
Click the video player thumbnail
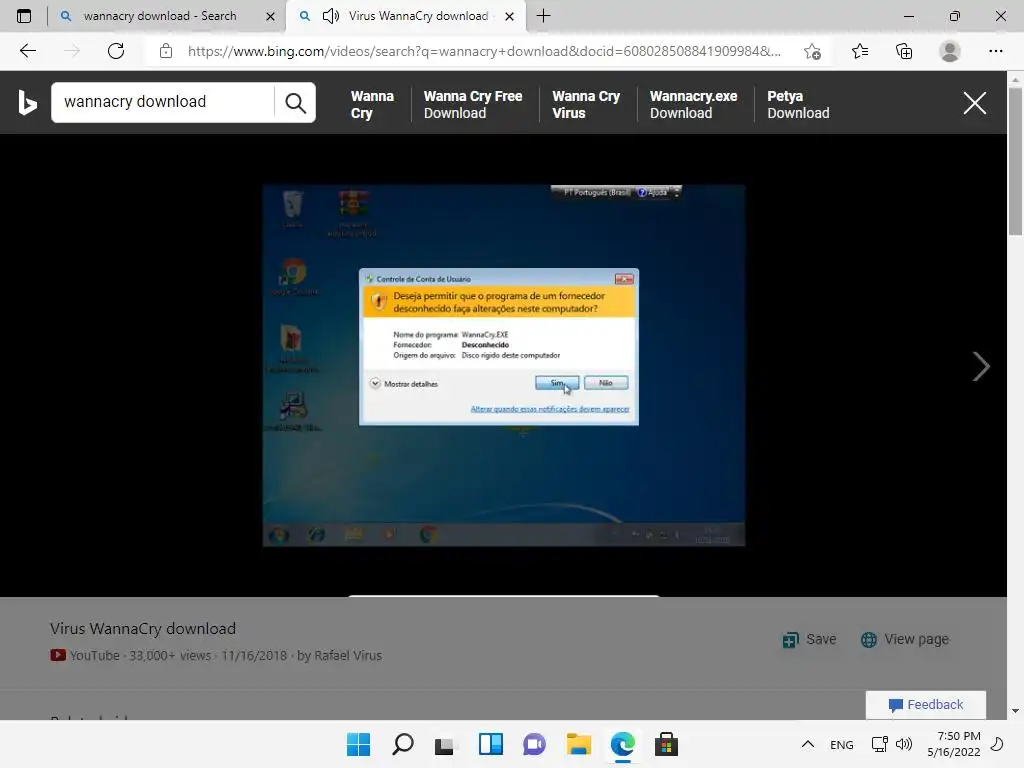[x=504, y=365]
